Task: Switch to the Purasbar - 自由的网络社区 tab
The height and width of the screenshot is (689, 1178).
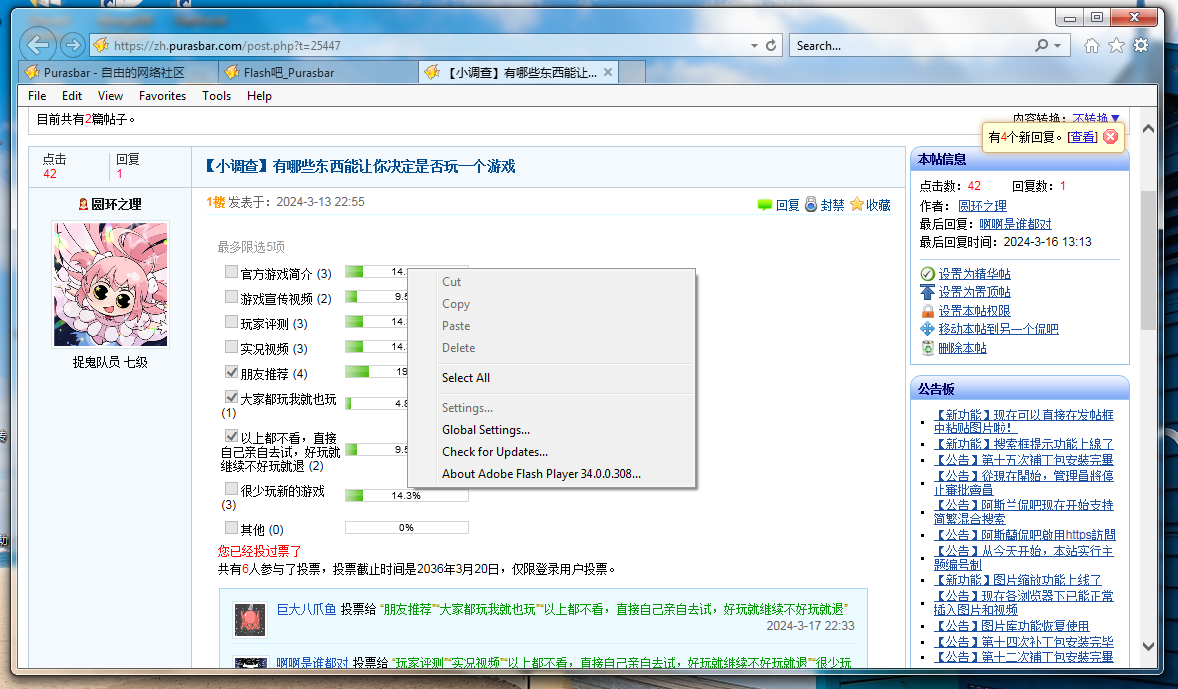Action: coord(117,73)
